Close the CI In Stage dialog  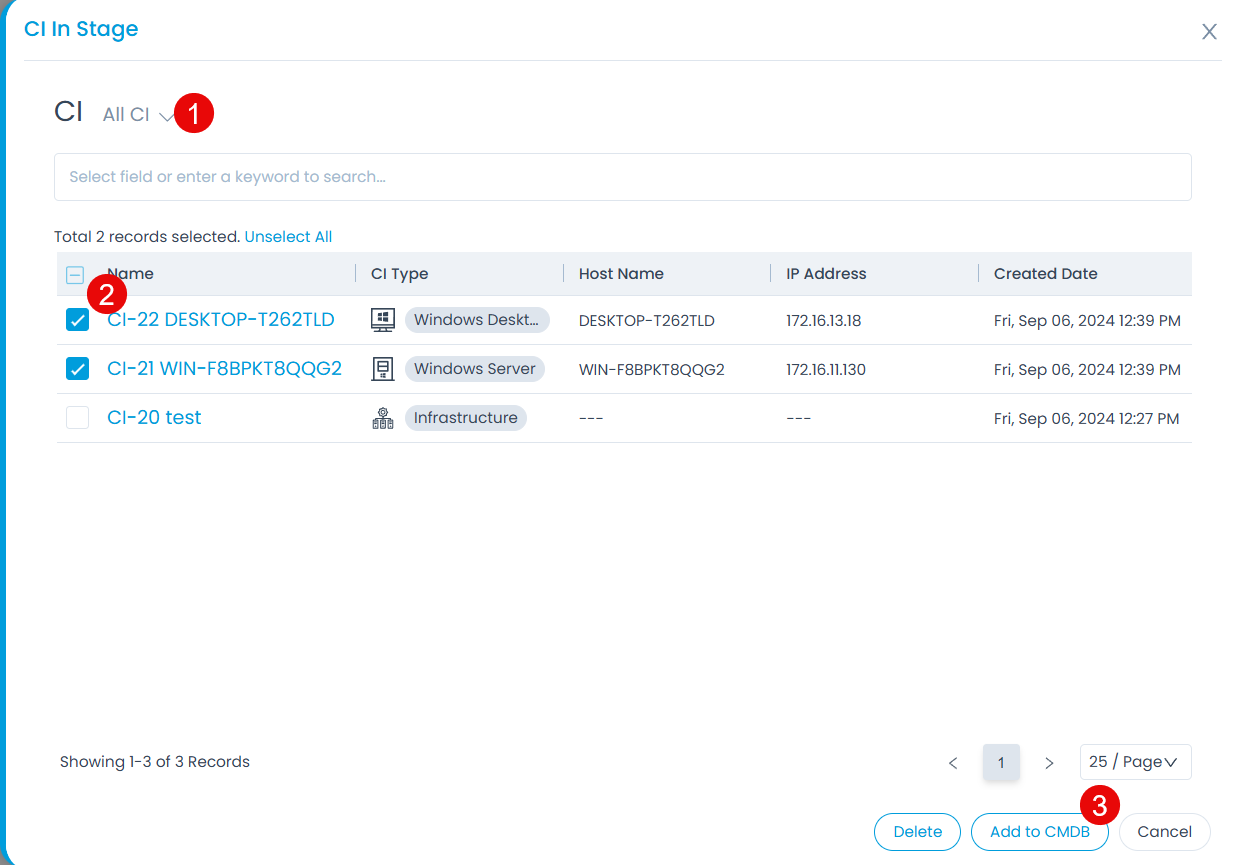click(1209, 32)
